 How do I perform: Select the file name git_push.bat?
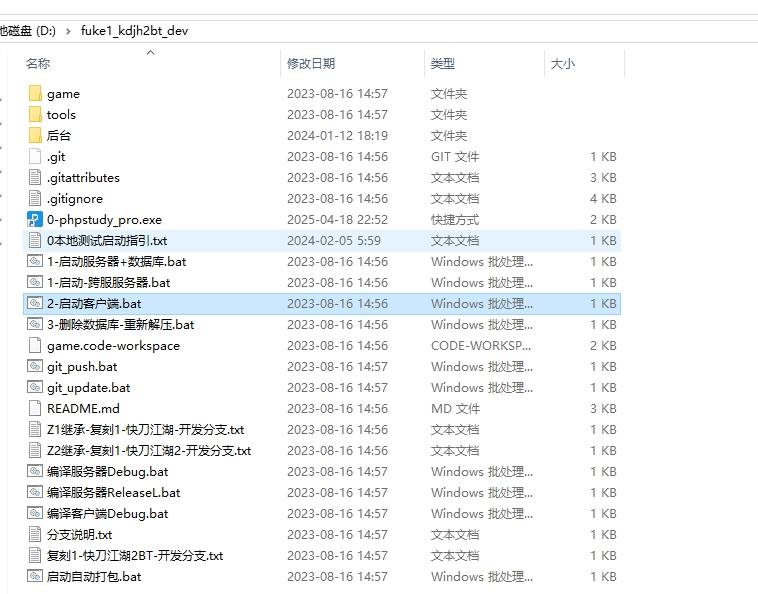point(82,366)
